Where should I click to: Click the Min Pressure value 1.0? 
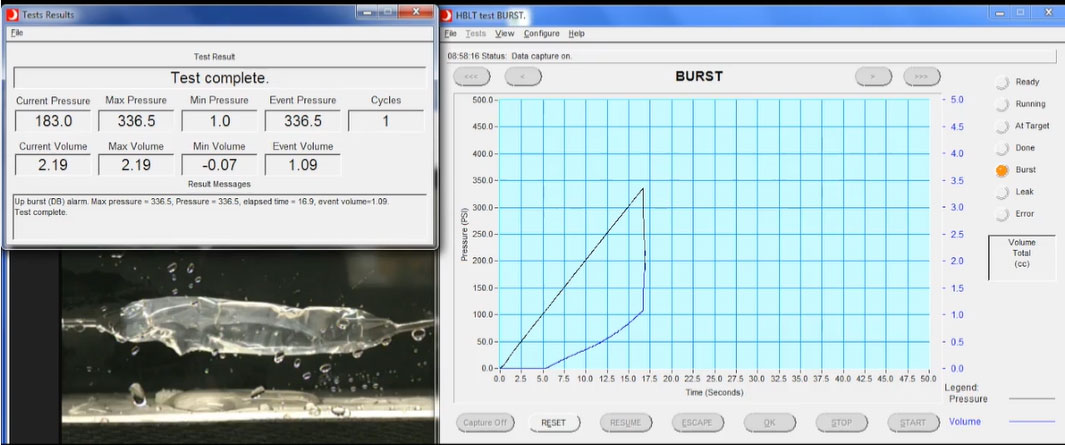pos(219,121)
